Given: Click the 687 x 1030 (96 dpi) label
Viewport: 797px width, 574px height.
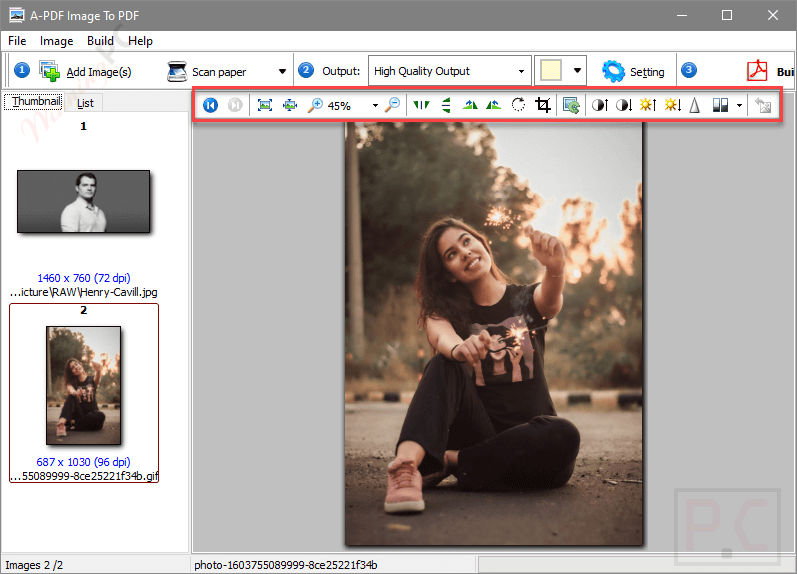Looking at the screenshot, I should [83, 462].
